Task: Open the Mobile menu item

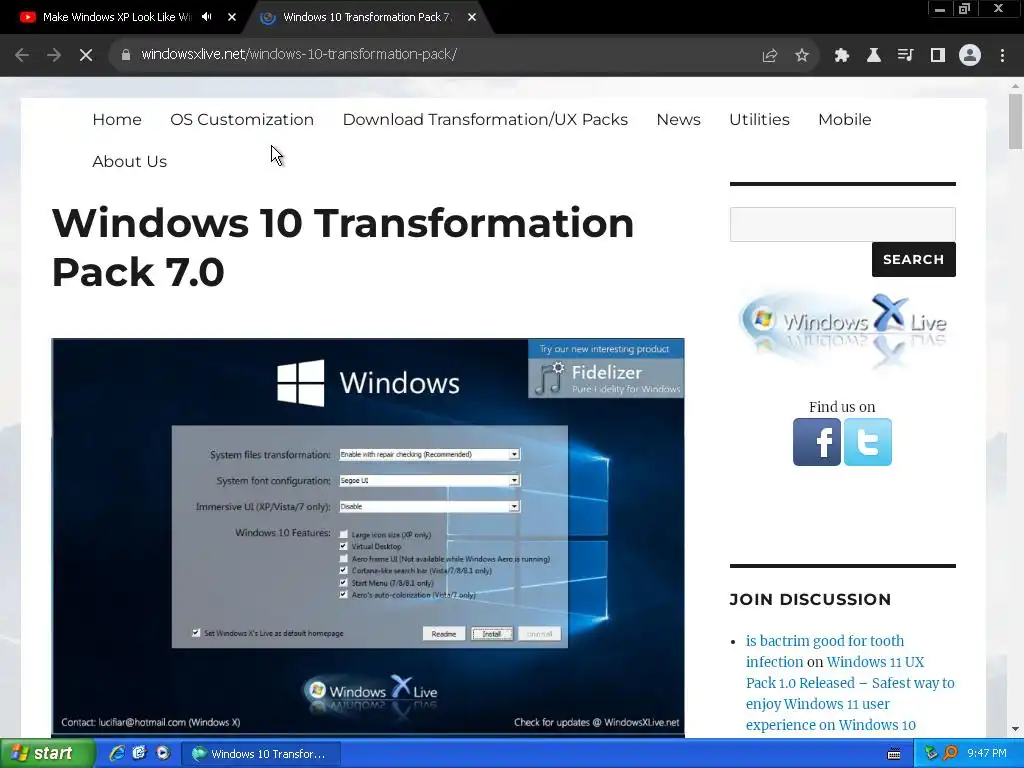Action: point(844,120)
